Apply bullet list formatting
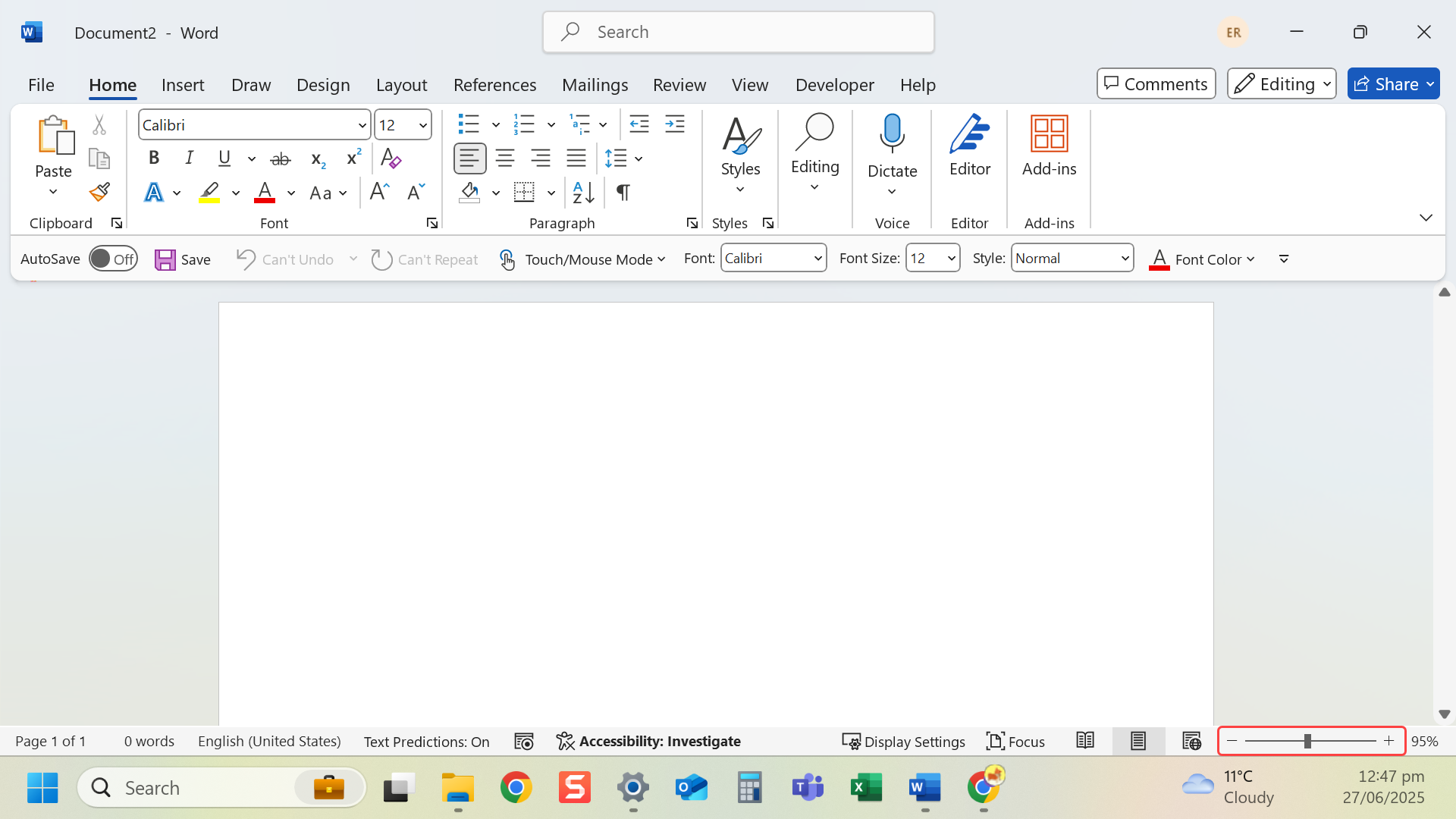This screenshot has height=819, width=1456. 469,124
